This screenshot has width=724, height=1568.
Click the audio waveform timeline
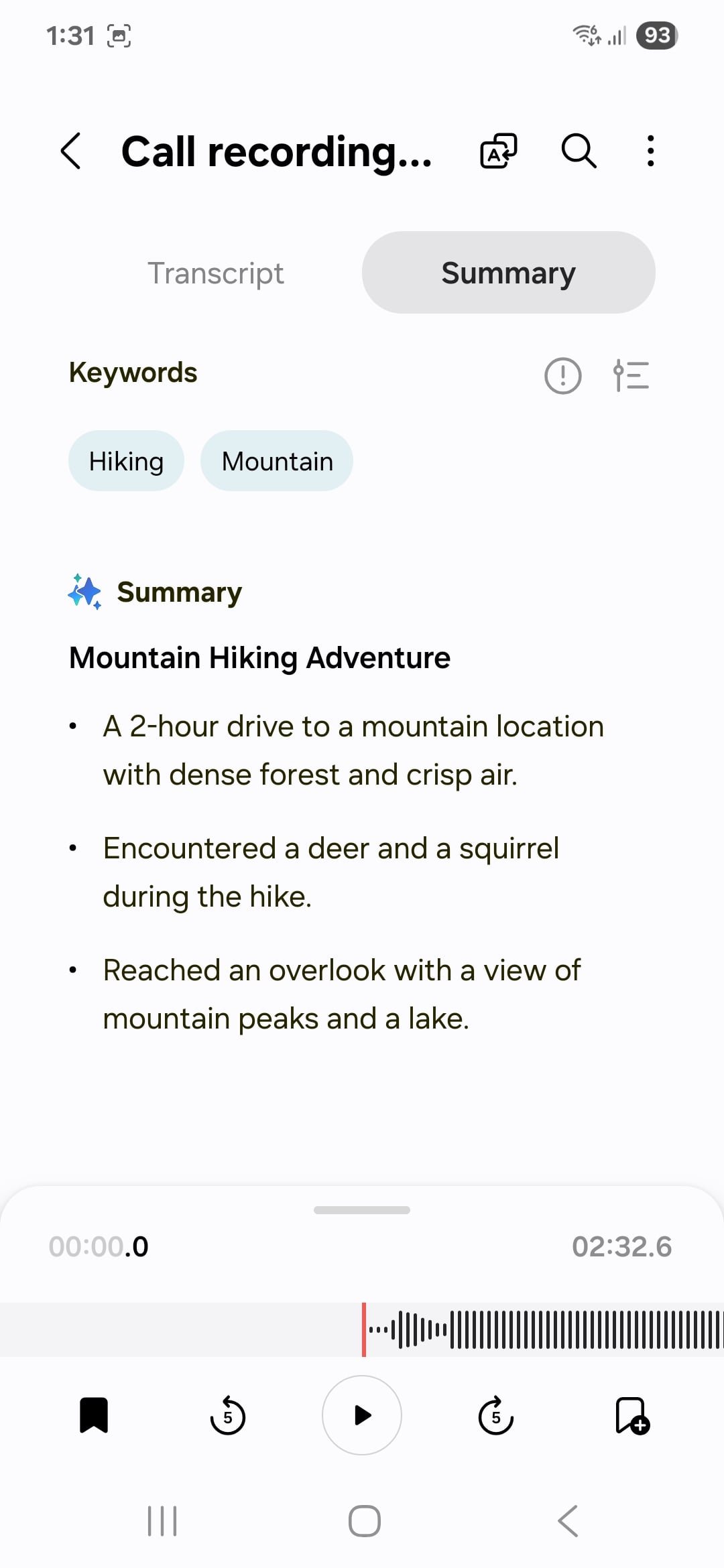click(543, 1329)
